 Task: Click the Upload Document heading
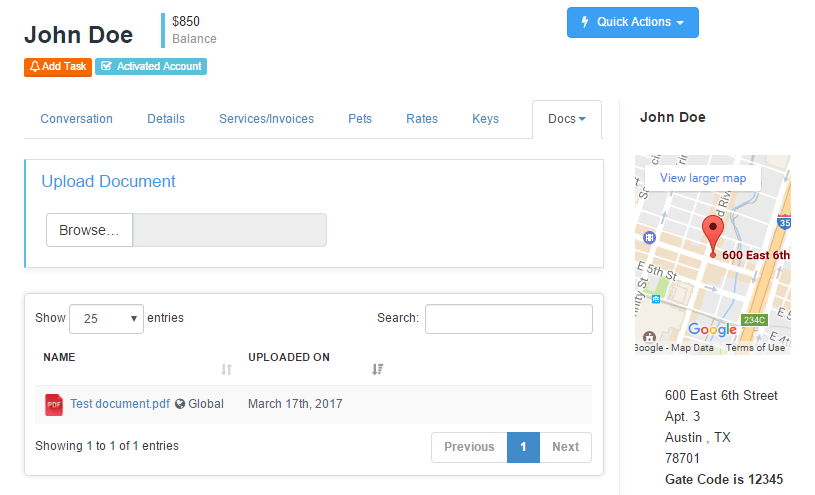109,181
